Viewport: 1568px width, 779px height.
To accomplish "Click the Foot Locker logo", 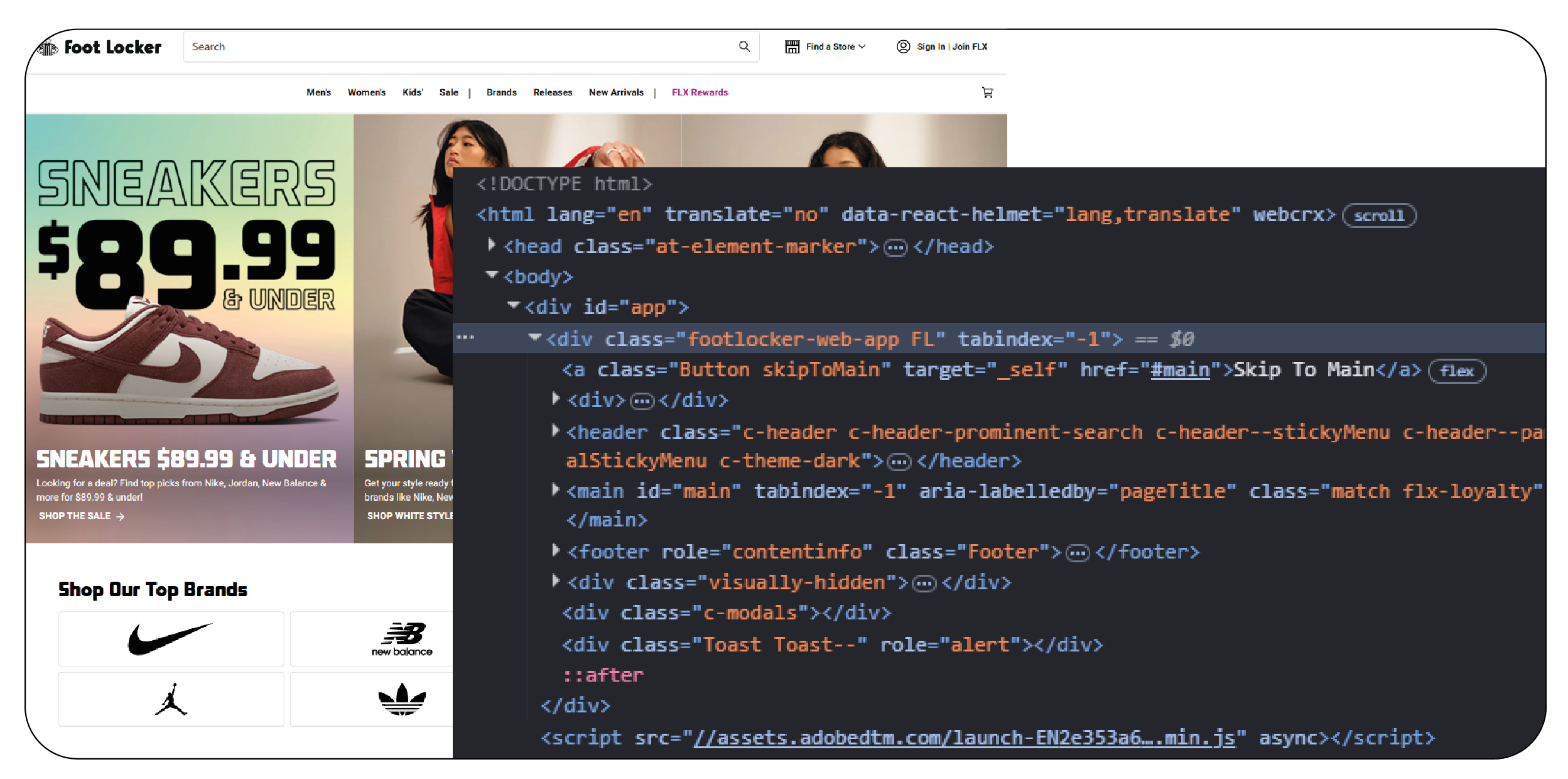I will tap(100, 47).
